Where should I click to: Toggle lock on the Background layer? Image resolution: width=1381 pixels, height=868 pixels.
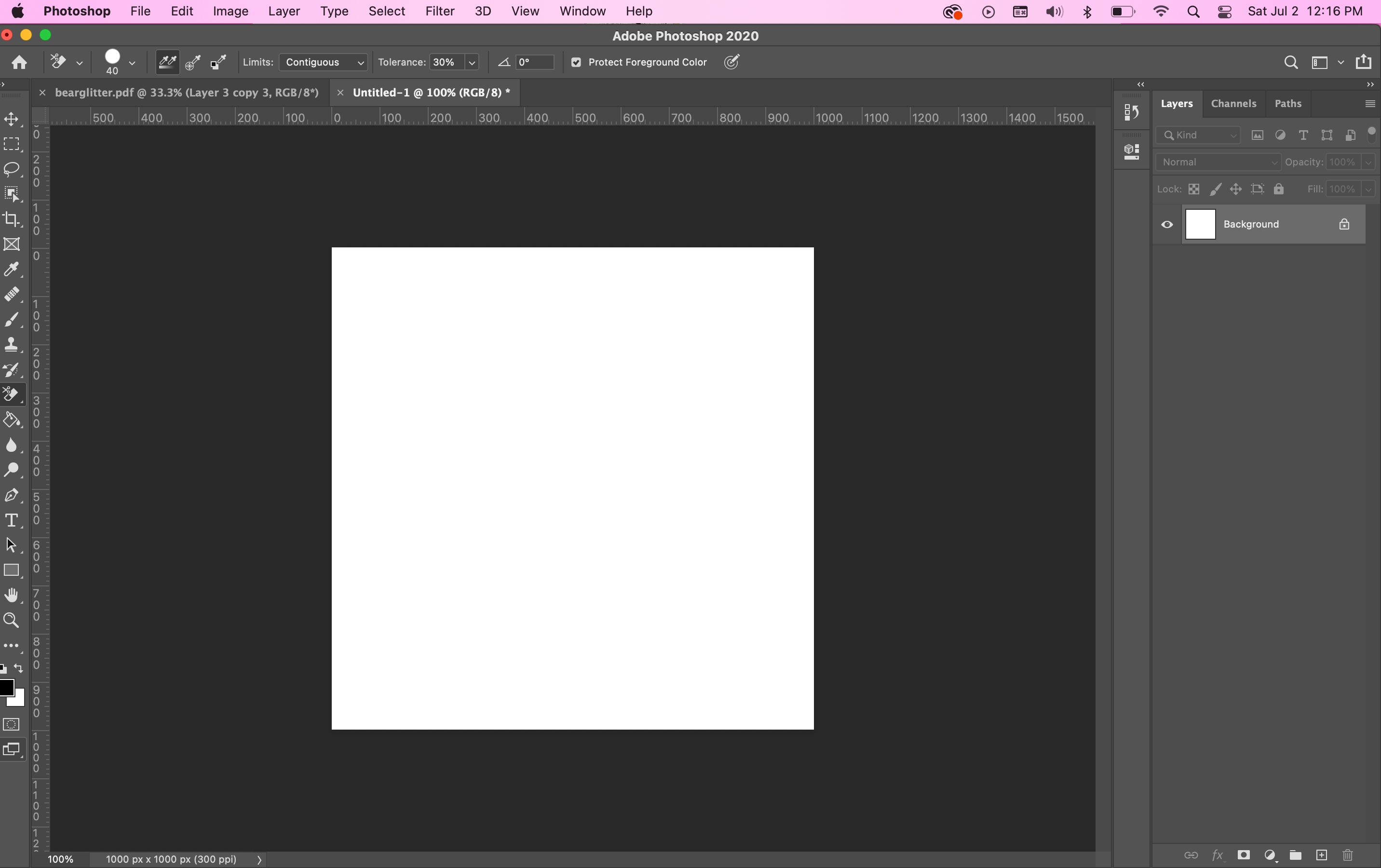[x=1344, y=224]
